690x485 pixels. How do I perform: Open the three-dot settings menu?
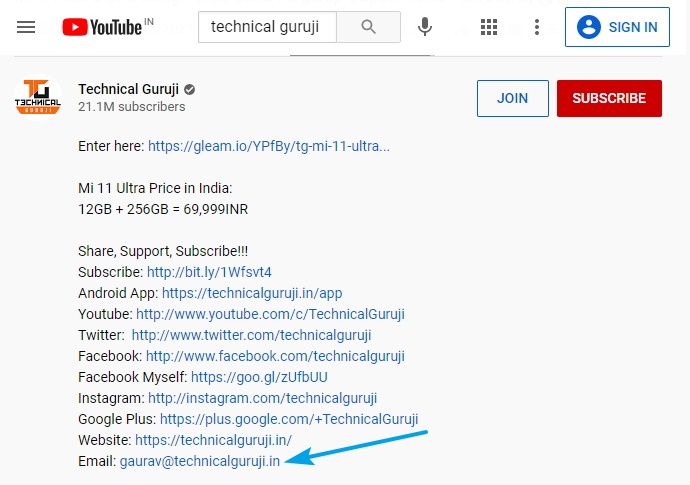point(536,27)
